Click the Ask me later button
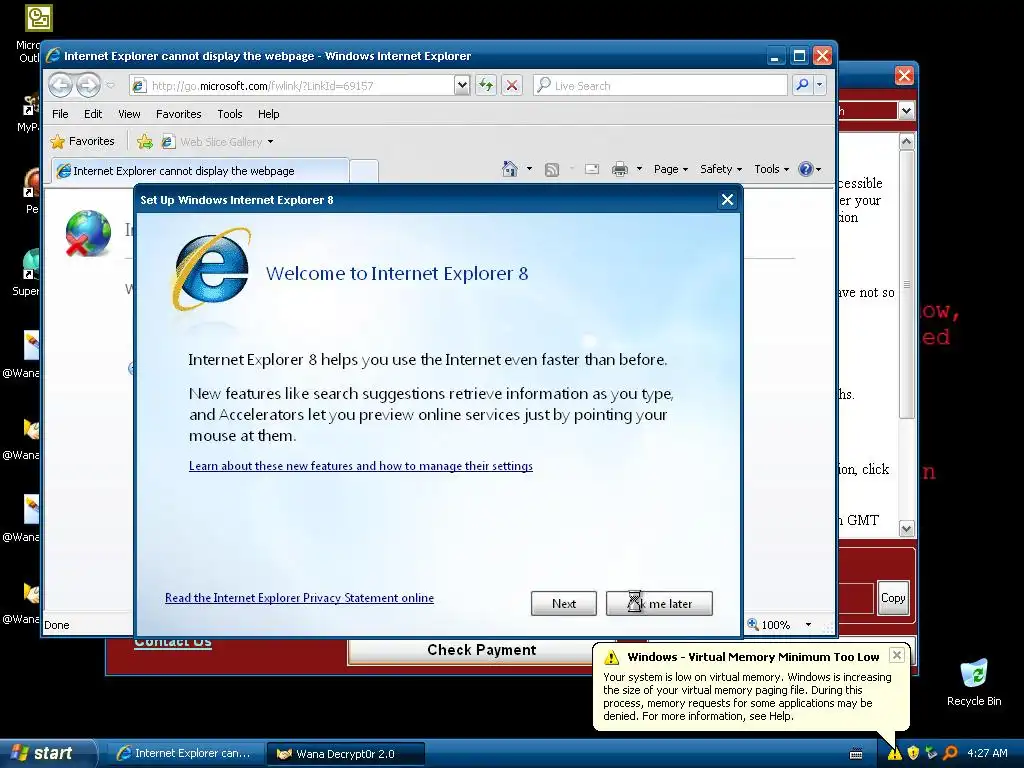1024x768 pixels. tap(659, 603)
